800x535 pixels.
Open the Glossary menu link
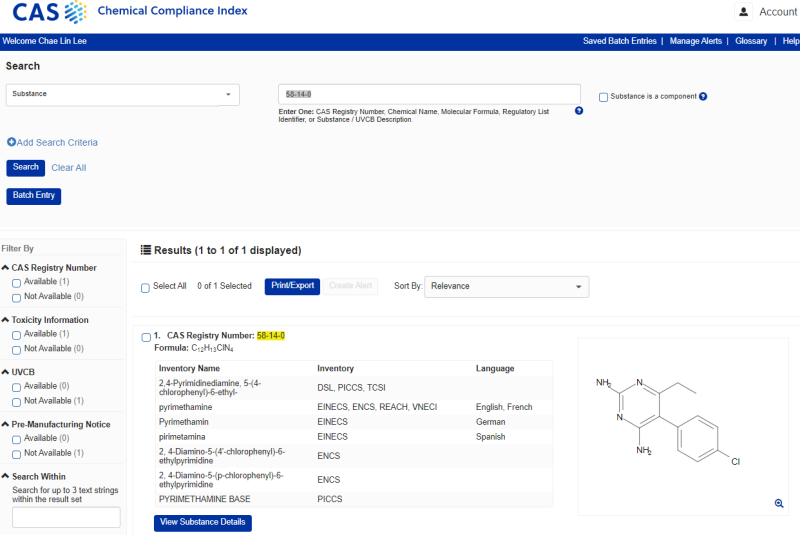point(751,41)
